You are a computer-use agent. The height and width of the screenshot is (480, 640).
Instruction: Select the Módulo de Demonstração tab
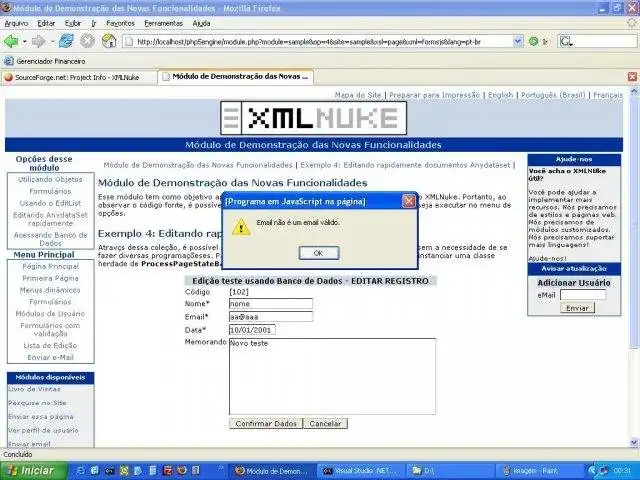[x=236, y=77]
